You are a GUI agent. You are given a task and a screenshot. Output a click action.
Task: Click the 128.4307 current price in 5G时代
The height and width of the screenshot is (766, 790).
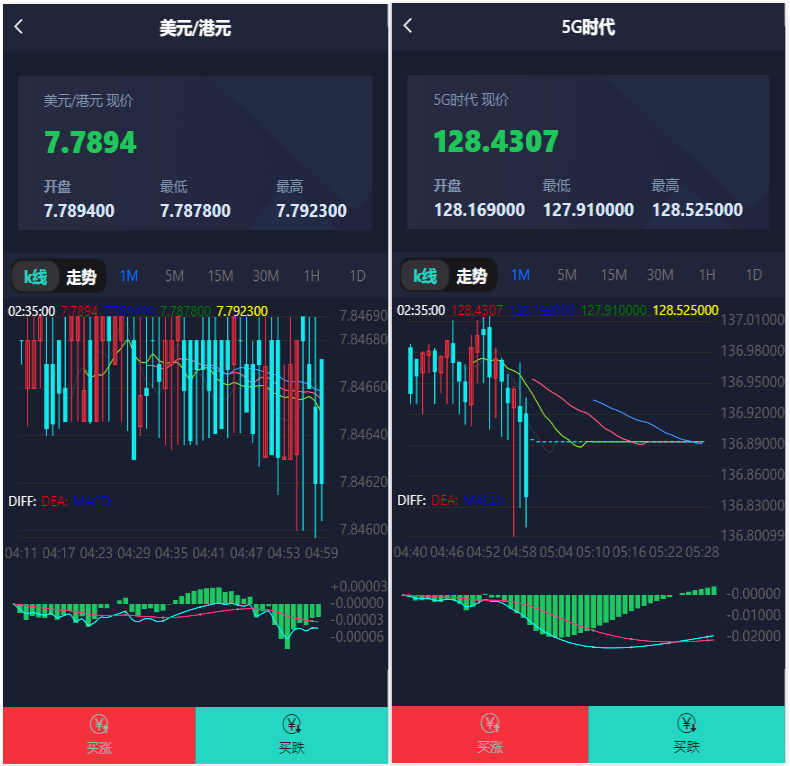[496, 141]
